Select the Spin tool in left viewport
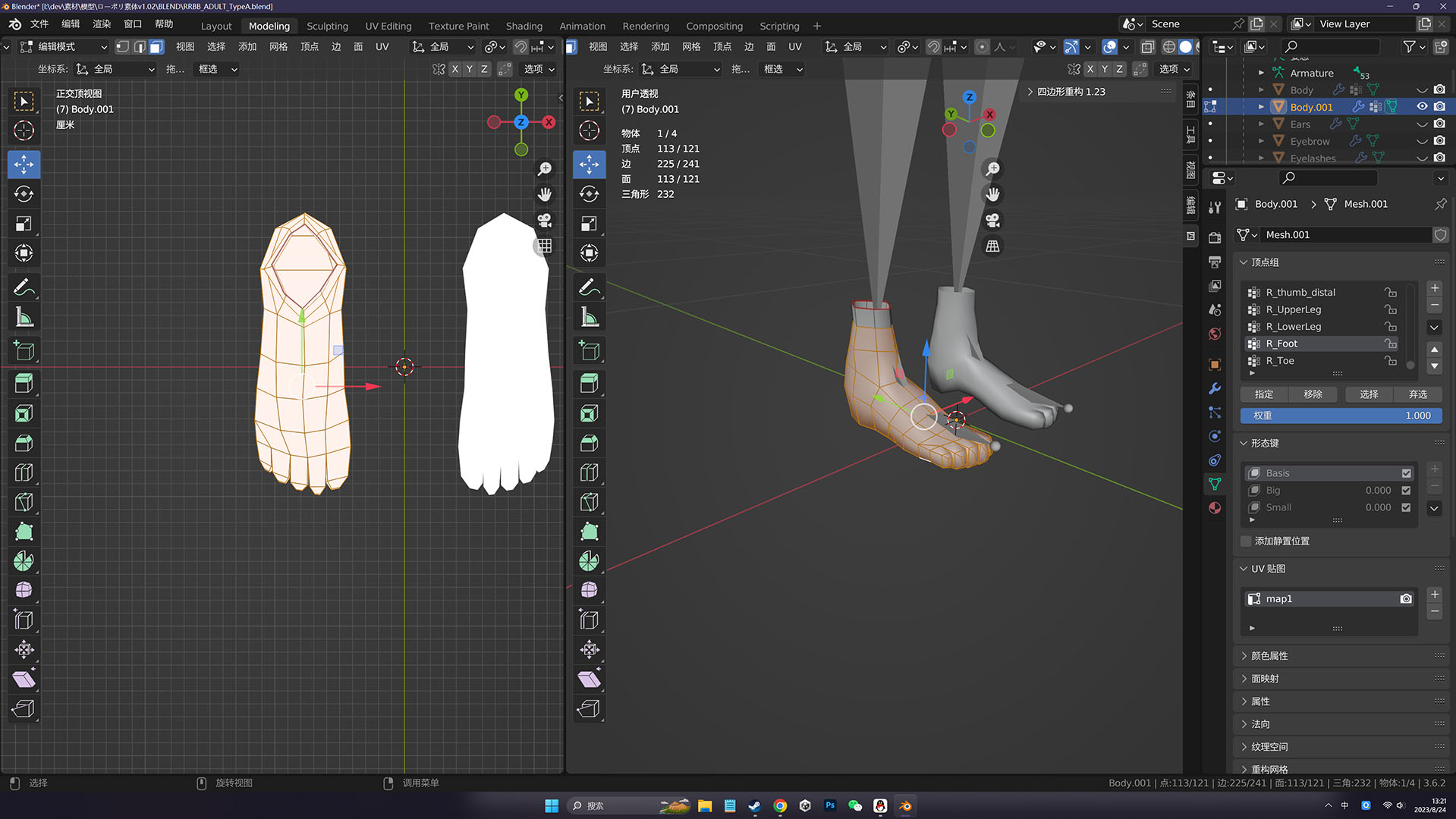1456x819 pixels. tap(24, 561)
